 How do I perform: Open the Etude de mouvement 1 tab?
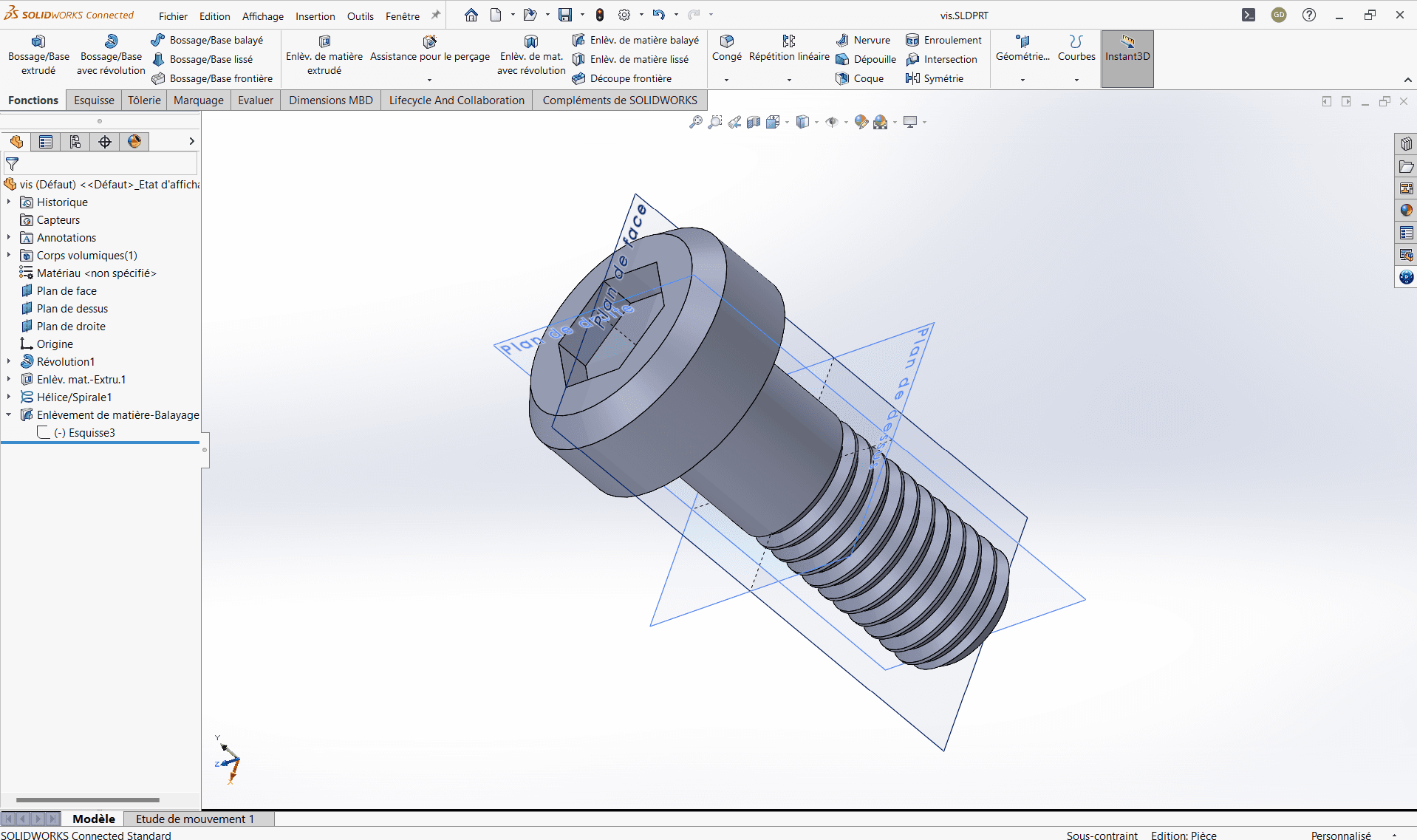tap(195, 819)
